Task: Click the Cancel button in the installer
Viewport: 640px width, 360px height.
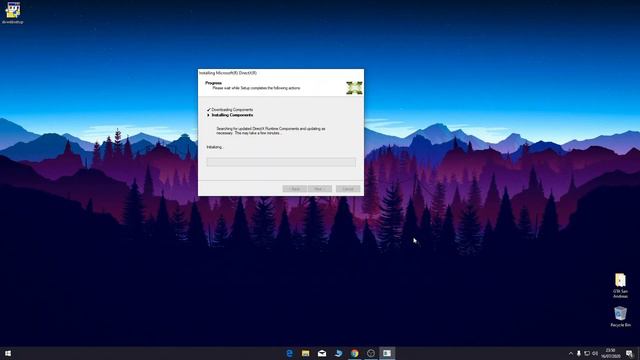Action: click(x=348, y=189)
